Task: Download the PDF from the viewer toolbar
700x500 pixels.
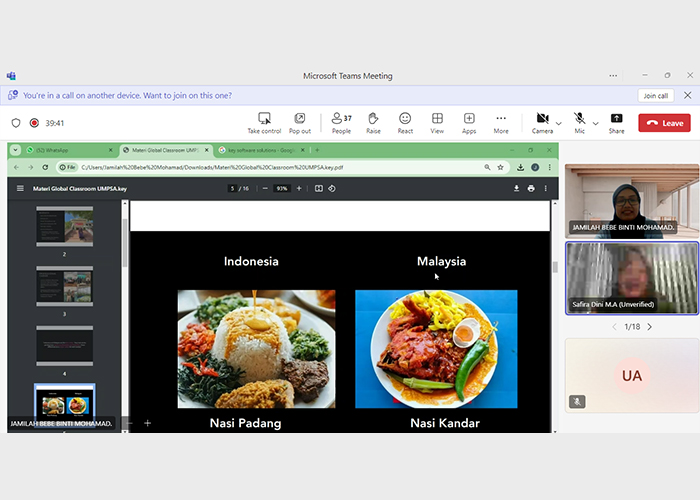Action: click(516, 188)
